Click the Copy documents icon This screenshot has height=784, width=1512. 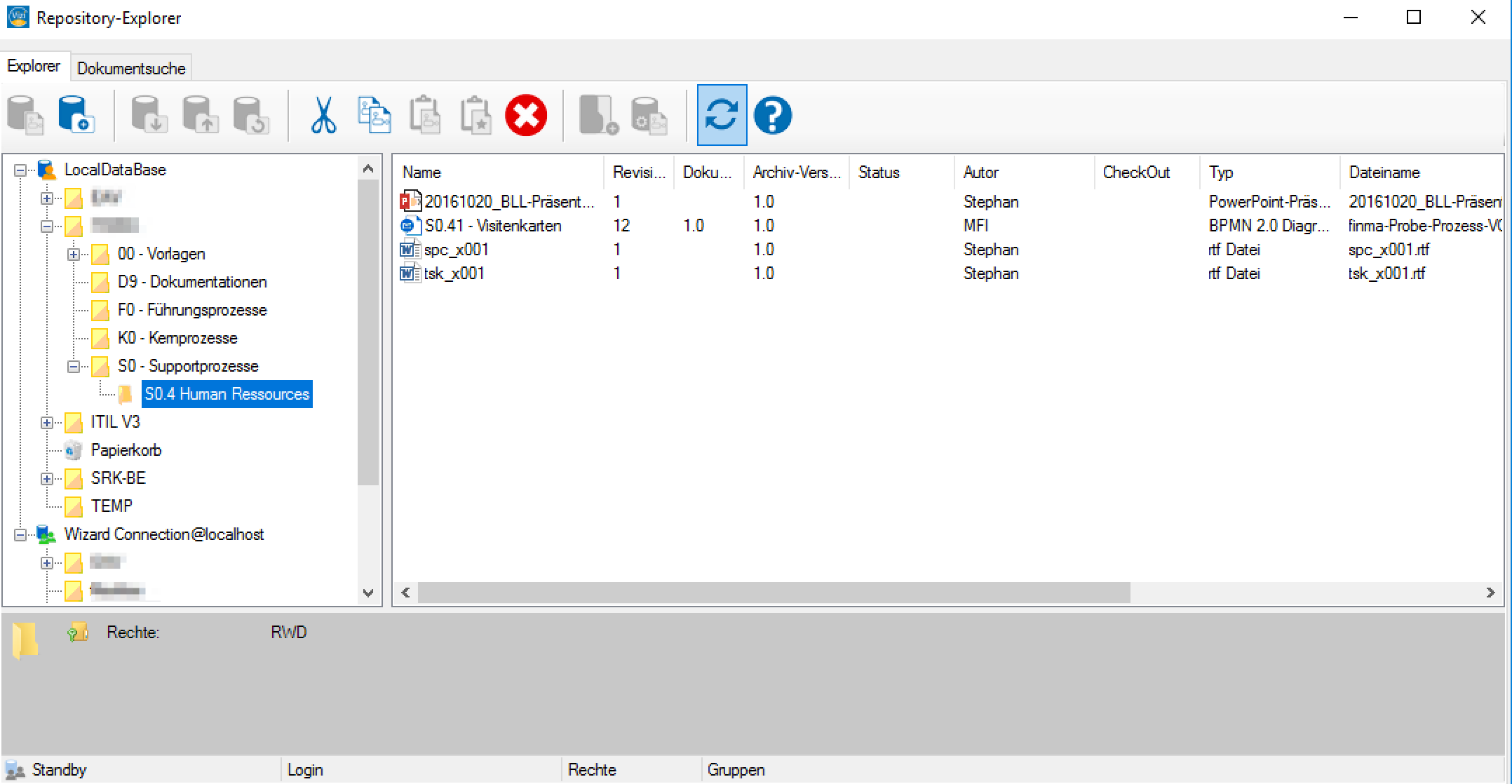pos(374,115)
